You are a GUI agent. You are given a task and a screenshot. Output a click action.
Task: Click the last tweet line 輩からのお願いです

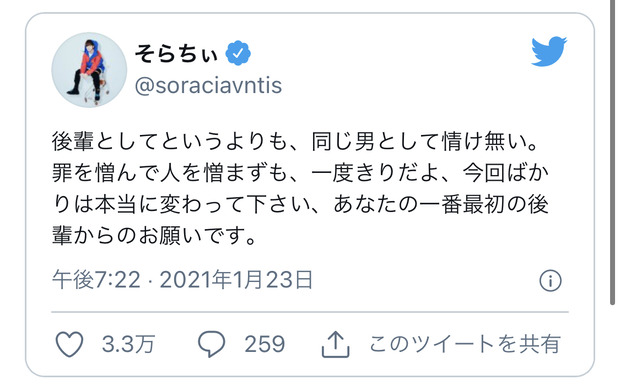coord(153,236)
